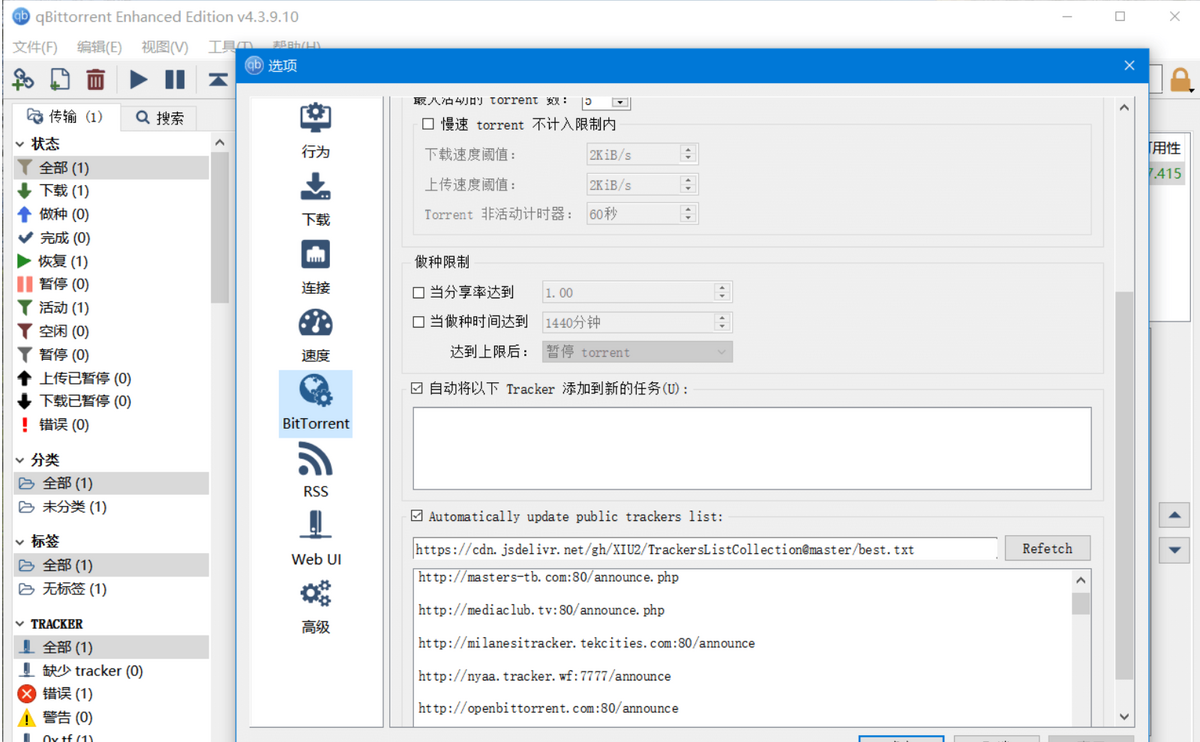Enable 当分享率达到 checkbox
The height and width of the screenshot is (742, 1200).
coord(419,293)
